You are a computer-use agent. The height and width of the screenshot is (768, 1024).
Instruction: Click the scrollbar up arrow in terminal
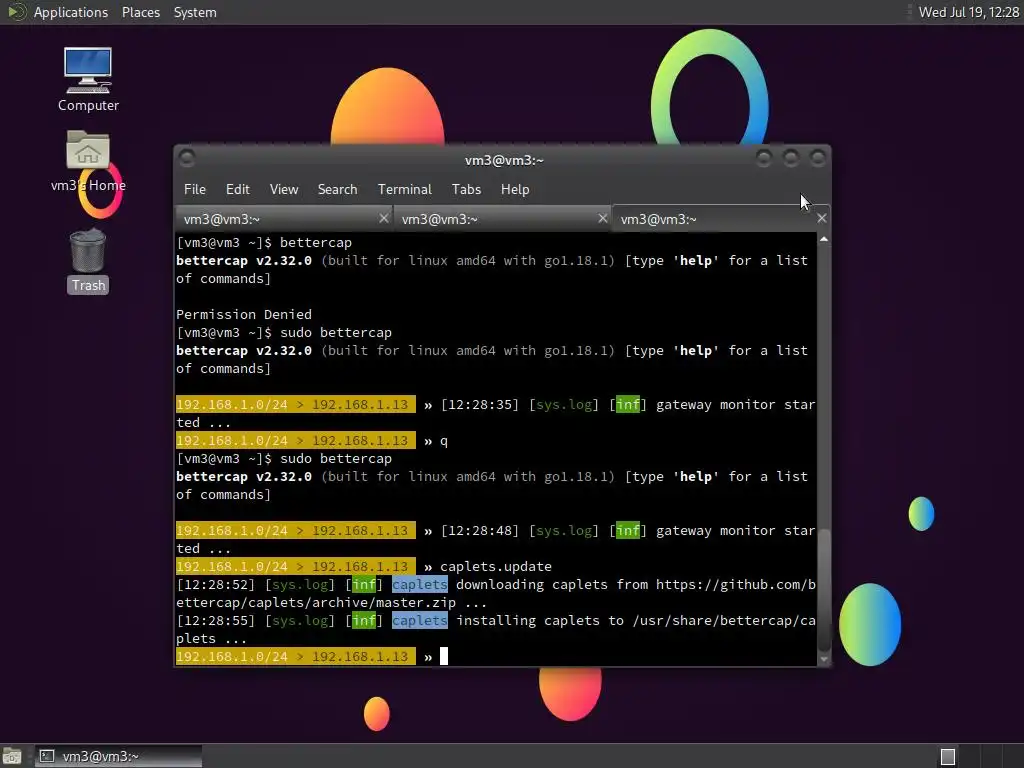[x=824, y=240]
